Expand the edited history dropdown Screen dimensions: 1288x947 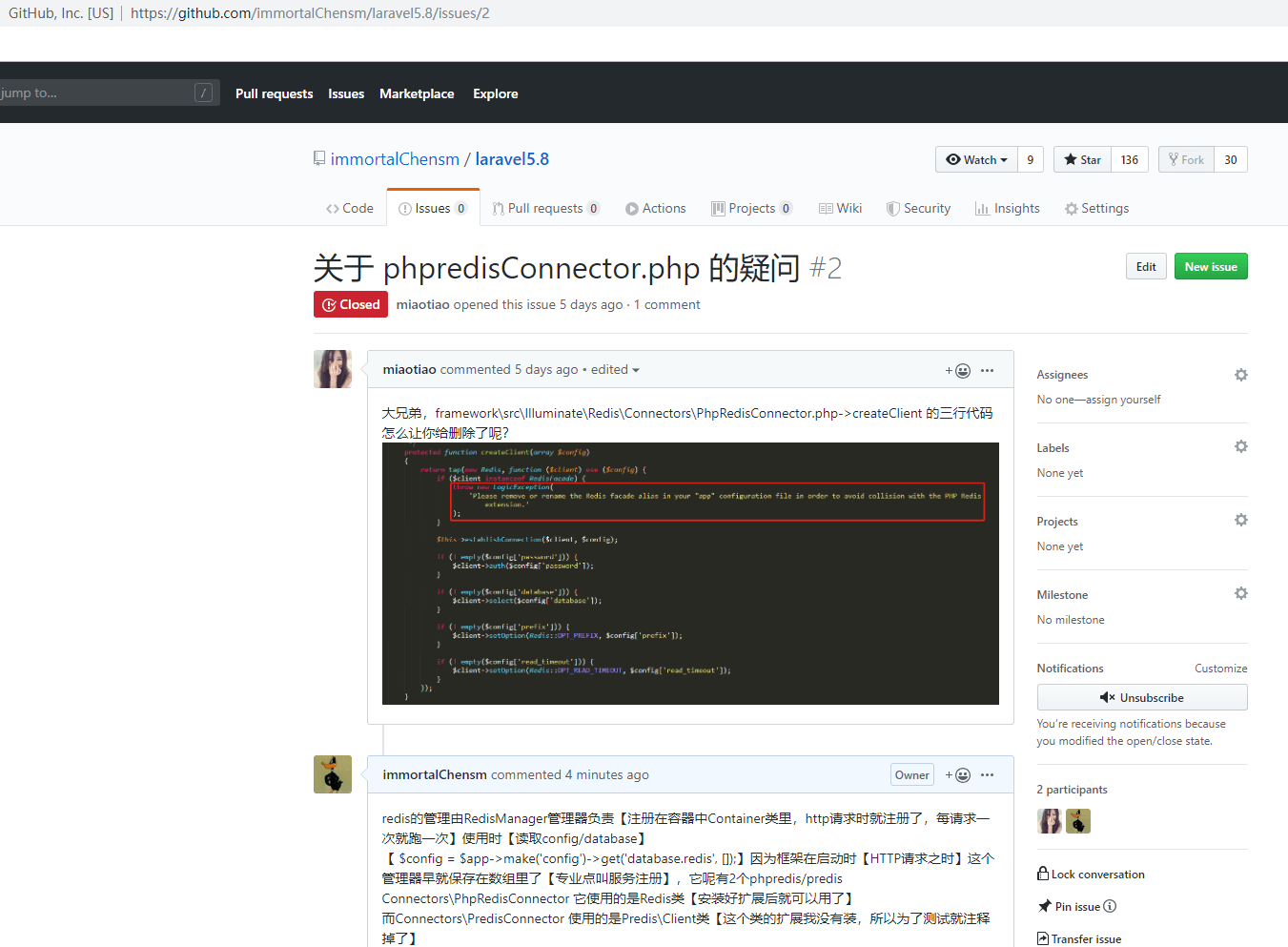point(615,370)
